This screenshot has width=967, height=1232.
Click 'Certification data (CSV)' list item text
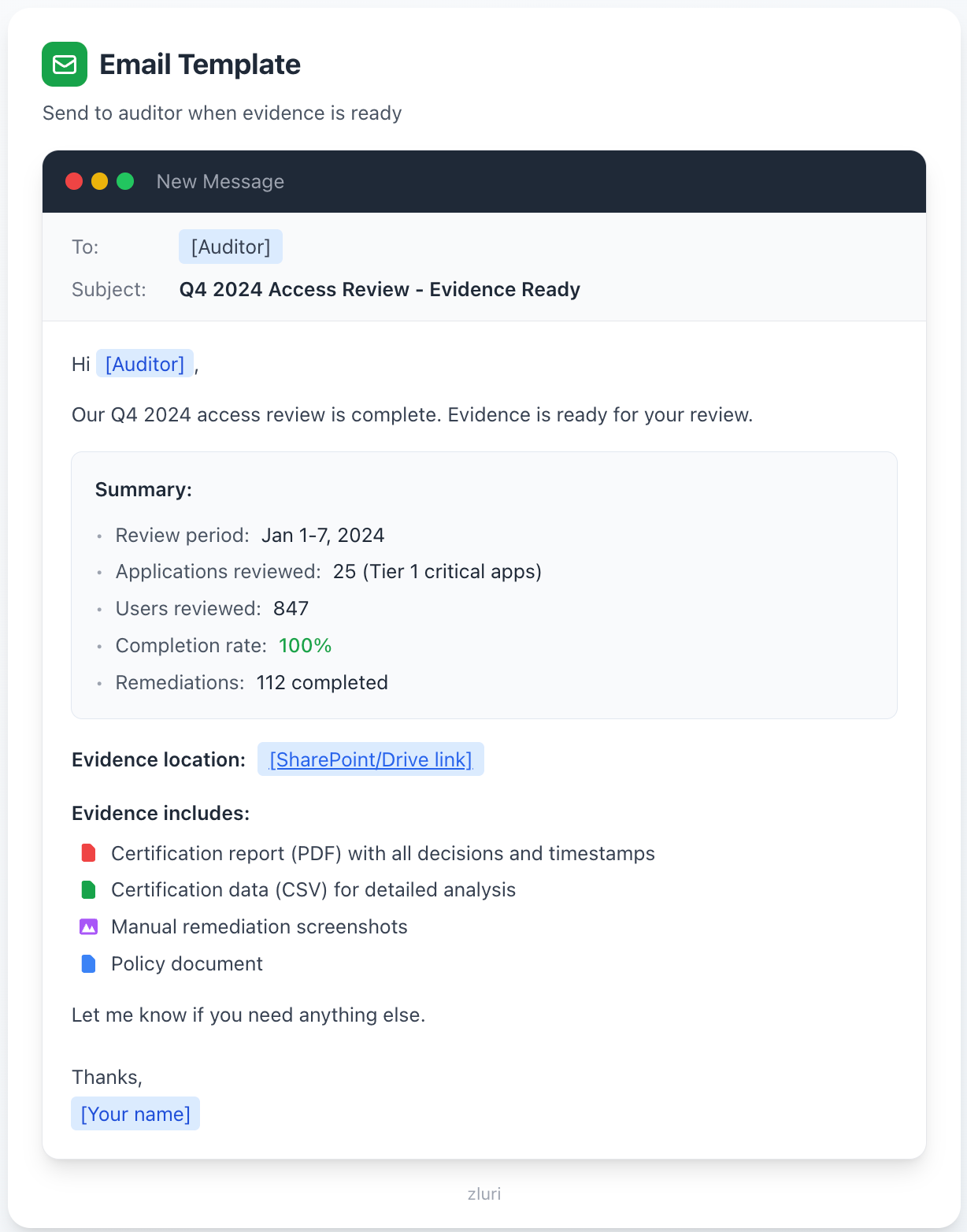313,889
